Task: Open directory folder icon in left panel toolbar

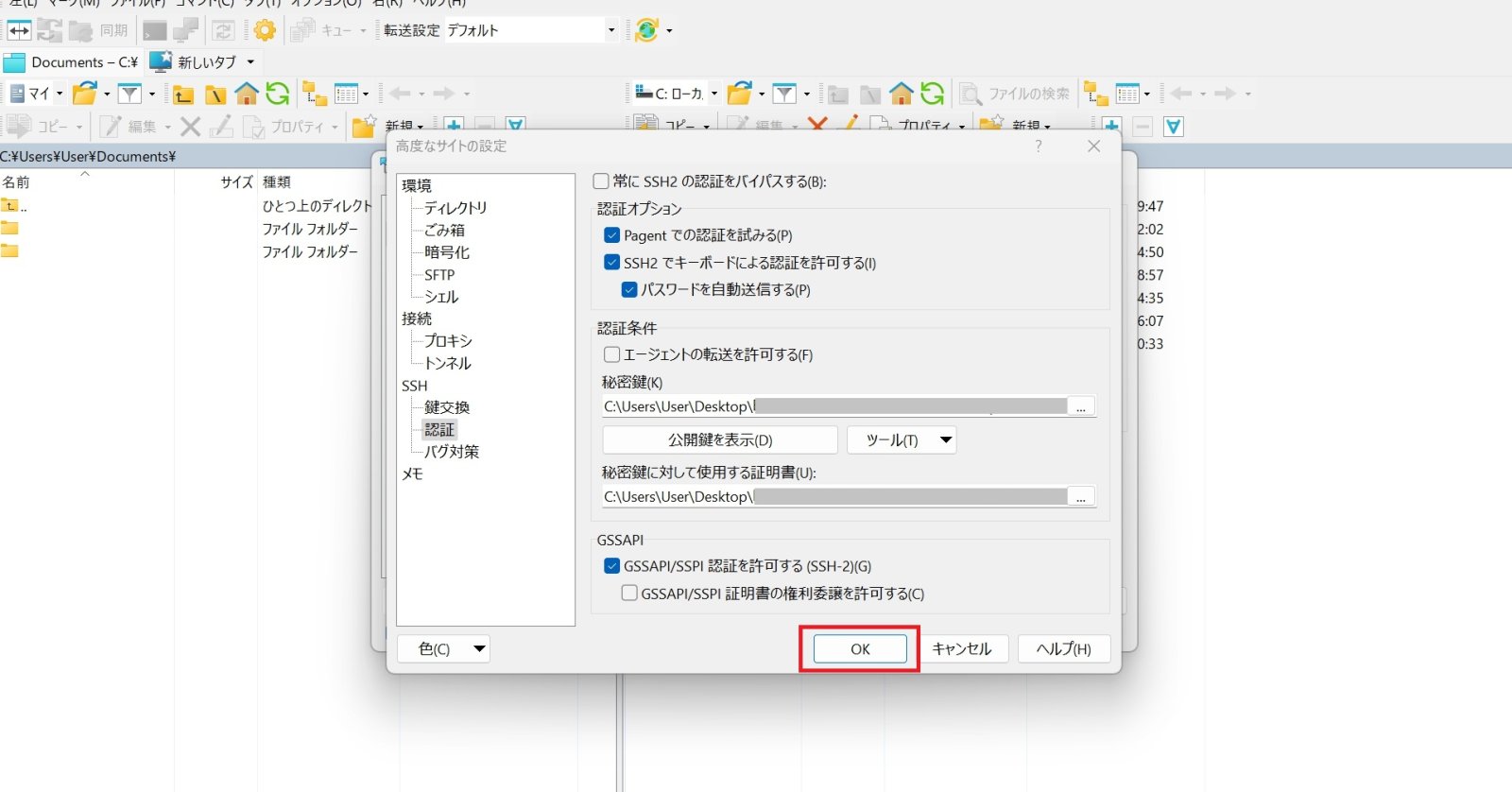Action: tap(85, 94)
